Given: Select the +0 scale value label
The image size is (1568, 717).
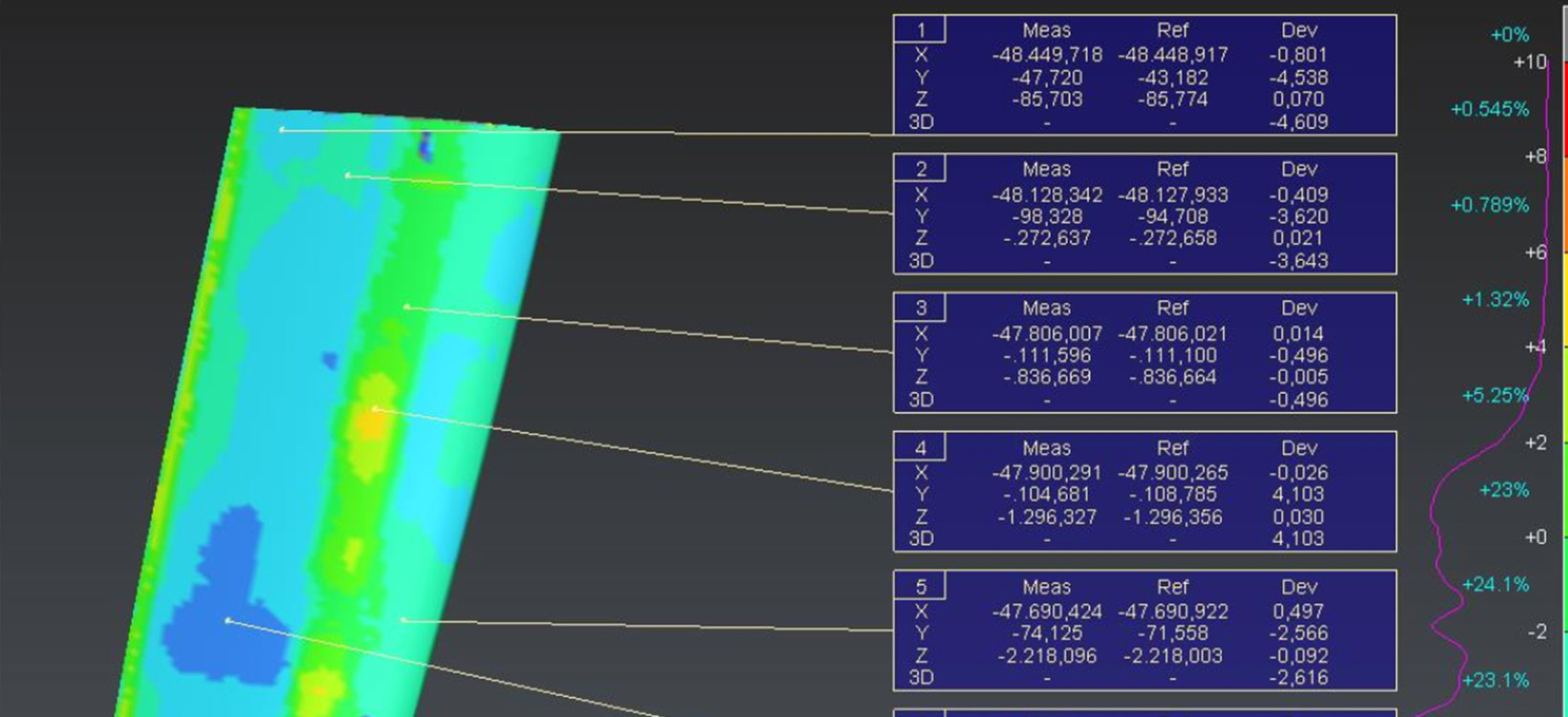Looking at the screenshot, I should (1535, 537).
